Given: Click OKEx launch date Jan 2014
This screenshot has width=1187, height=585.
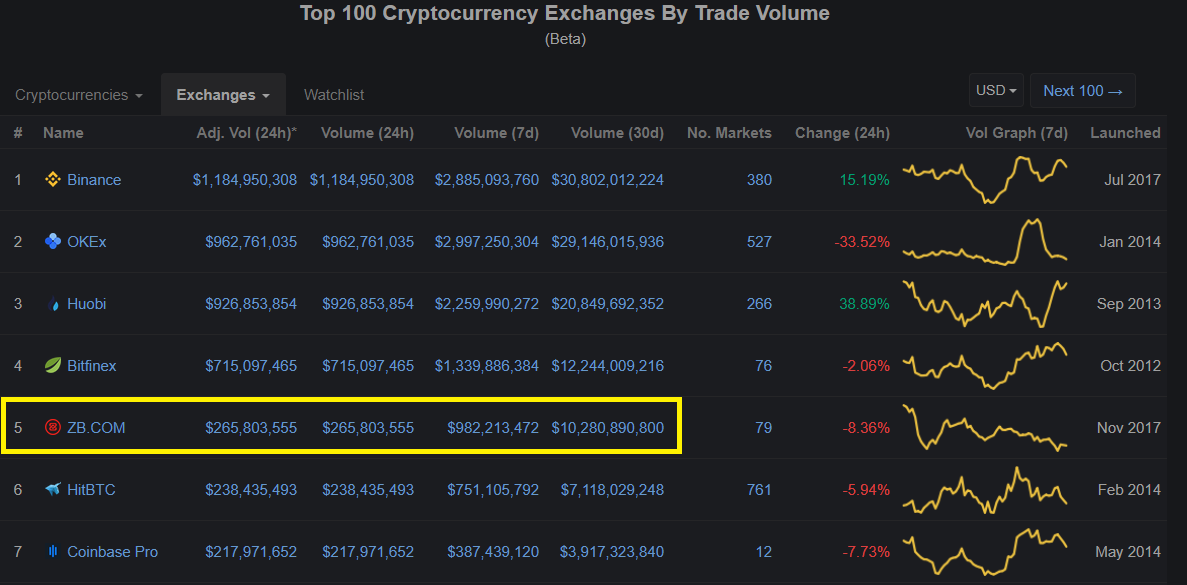Looking at the screenshot, I should click(x=1130, y=242).
